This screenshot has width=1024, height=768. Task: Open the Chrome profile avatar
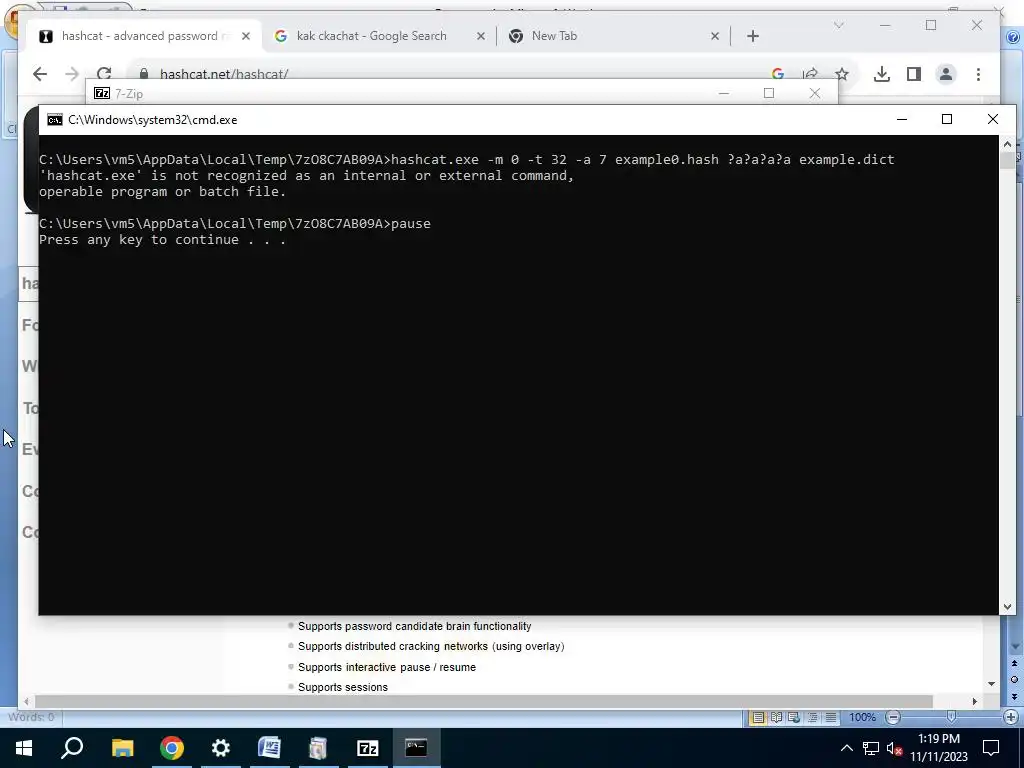coord(946,74)
